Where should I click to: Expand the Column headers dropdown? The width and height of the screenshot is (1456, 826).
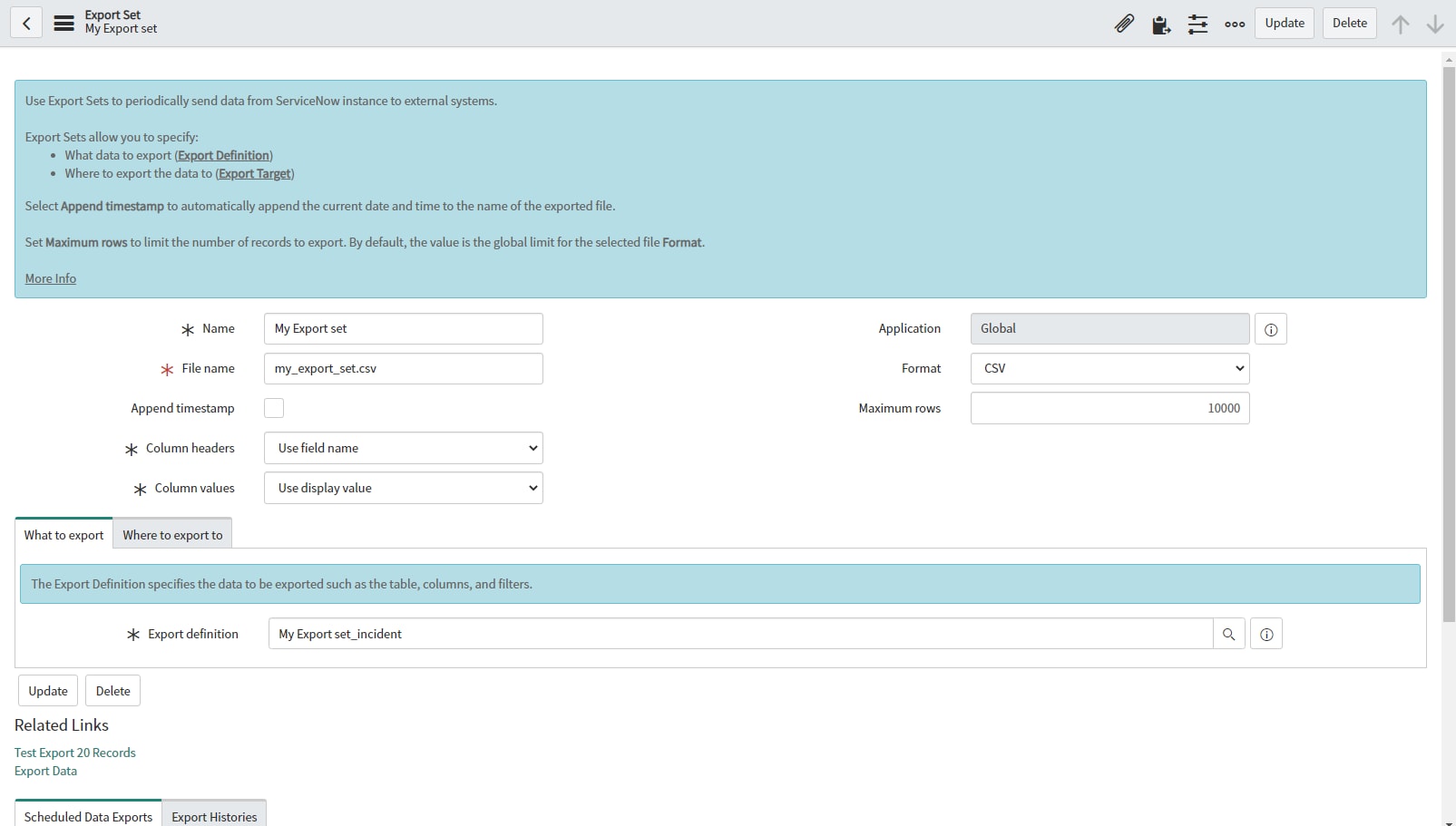tap(404, 448)
